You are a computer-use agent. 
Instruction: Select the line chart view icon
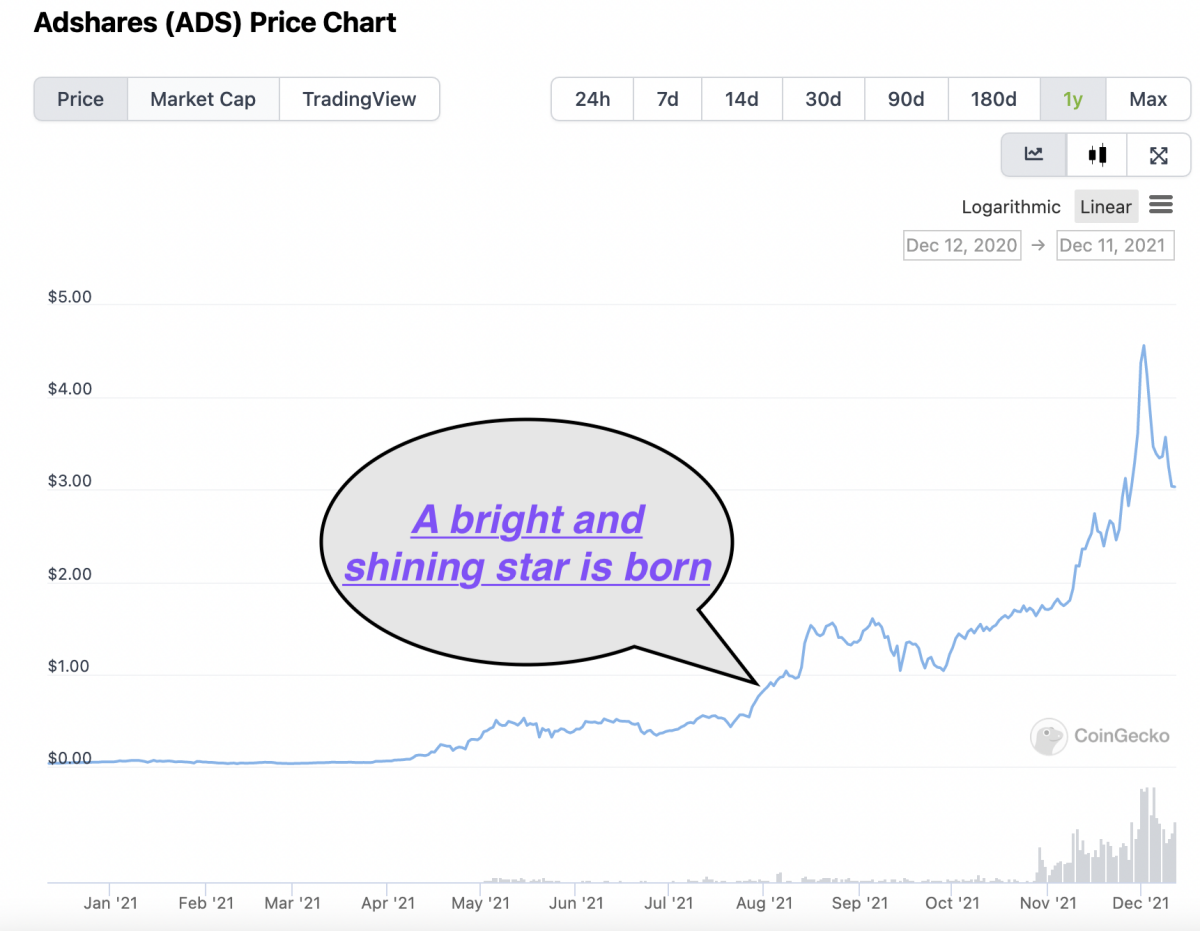[x=1033, y=155]
